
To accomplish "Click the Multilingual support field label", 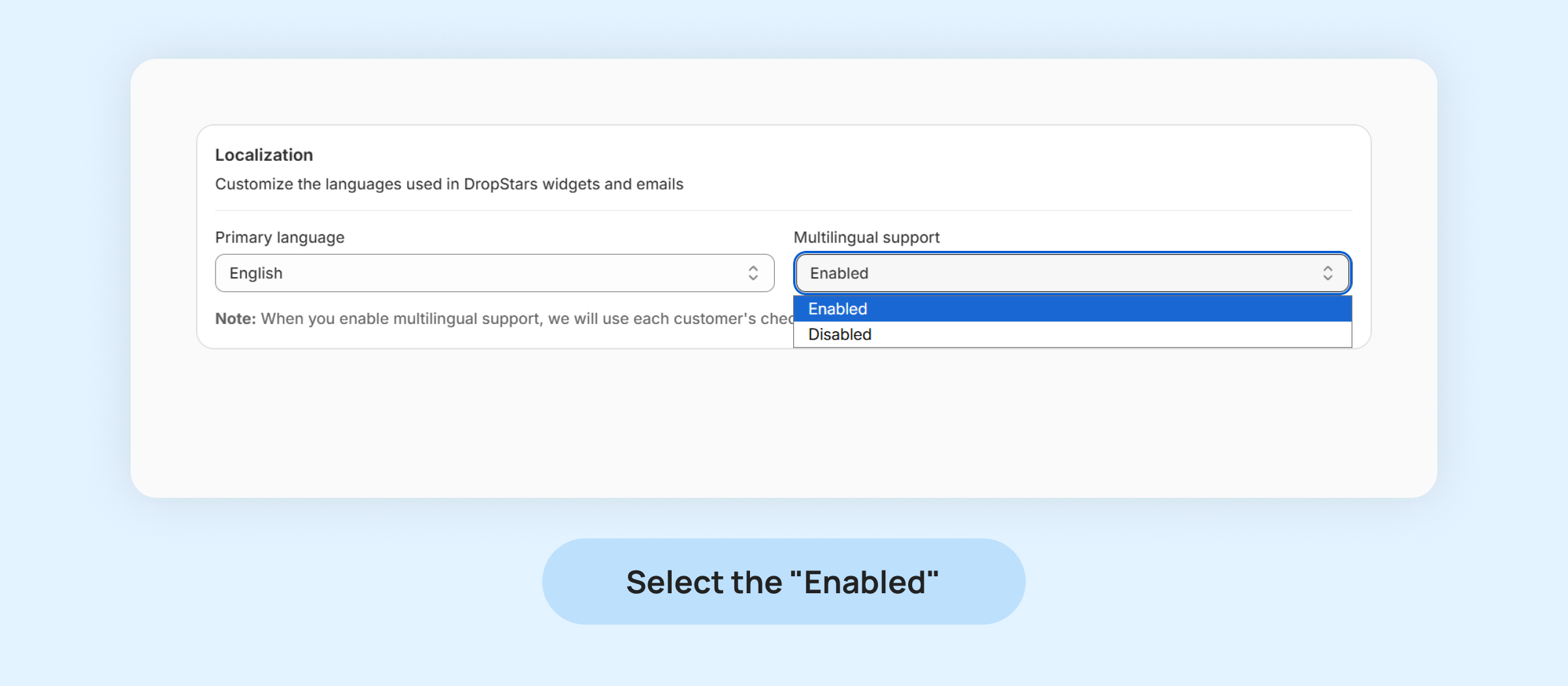I will [x=866, y=237].
